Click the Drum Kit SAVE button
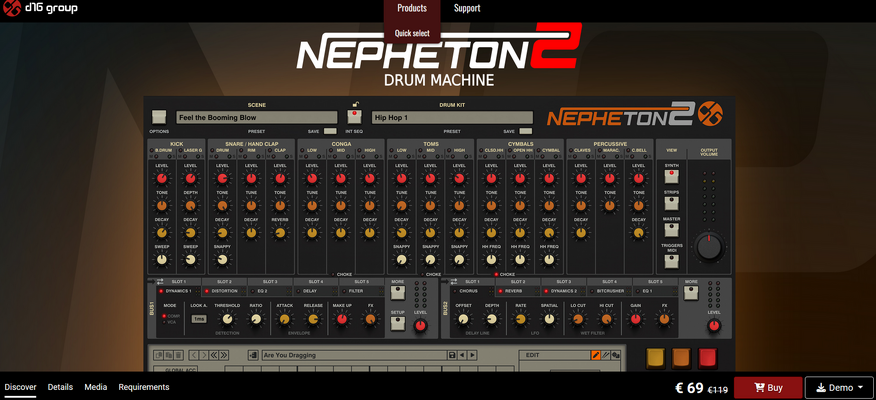 (526, 131)
